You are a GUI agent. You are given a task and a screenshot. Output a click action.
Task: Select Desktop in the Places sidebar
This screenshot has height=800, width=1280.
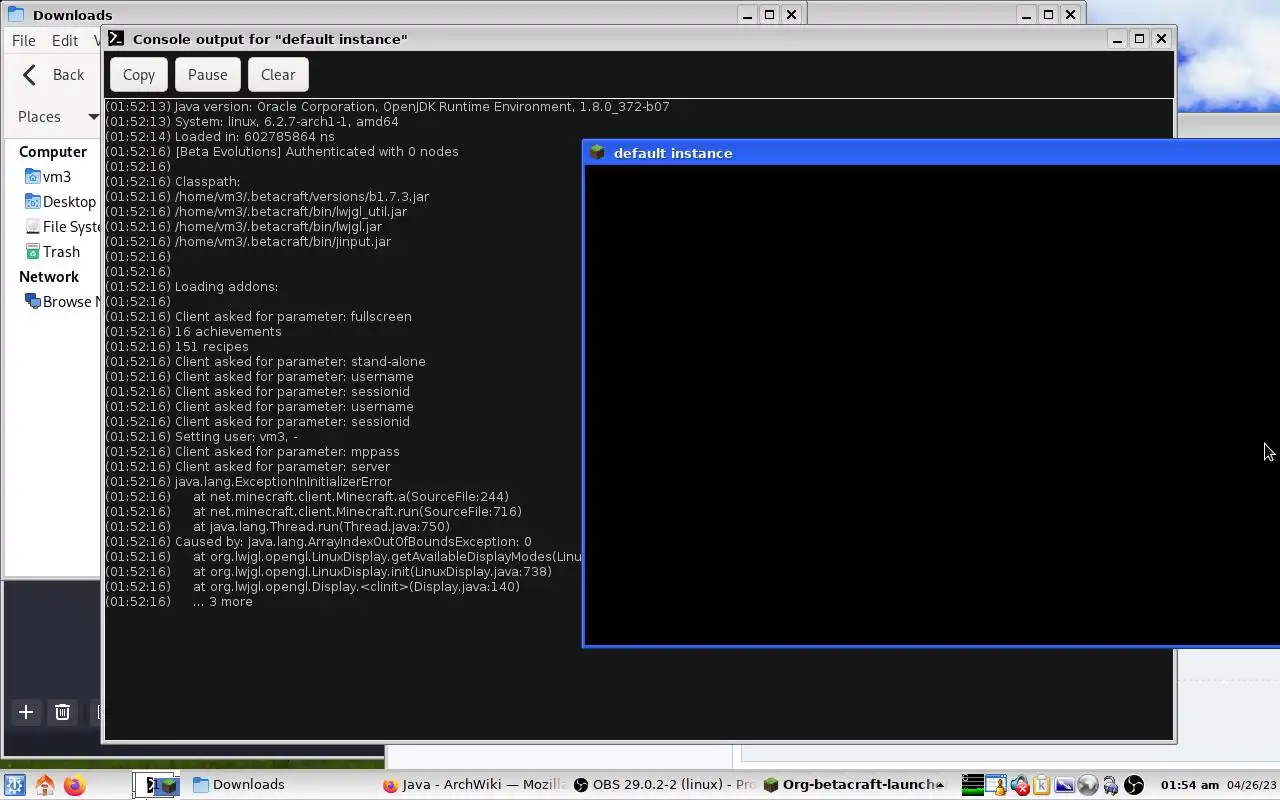coord(60,202)
